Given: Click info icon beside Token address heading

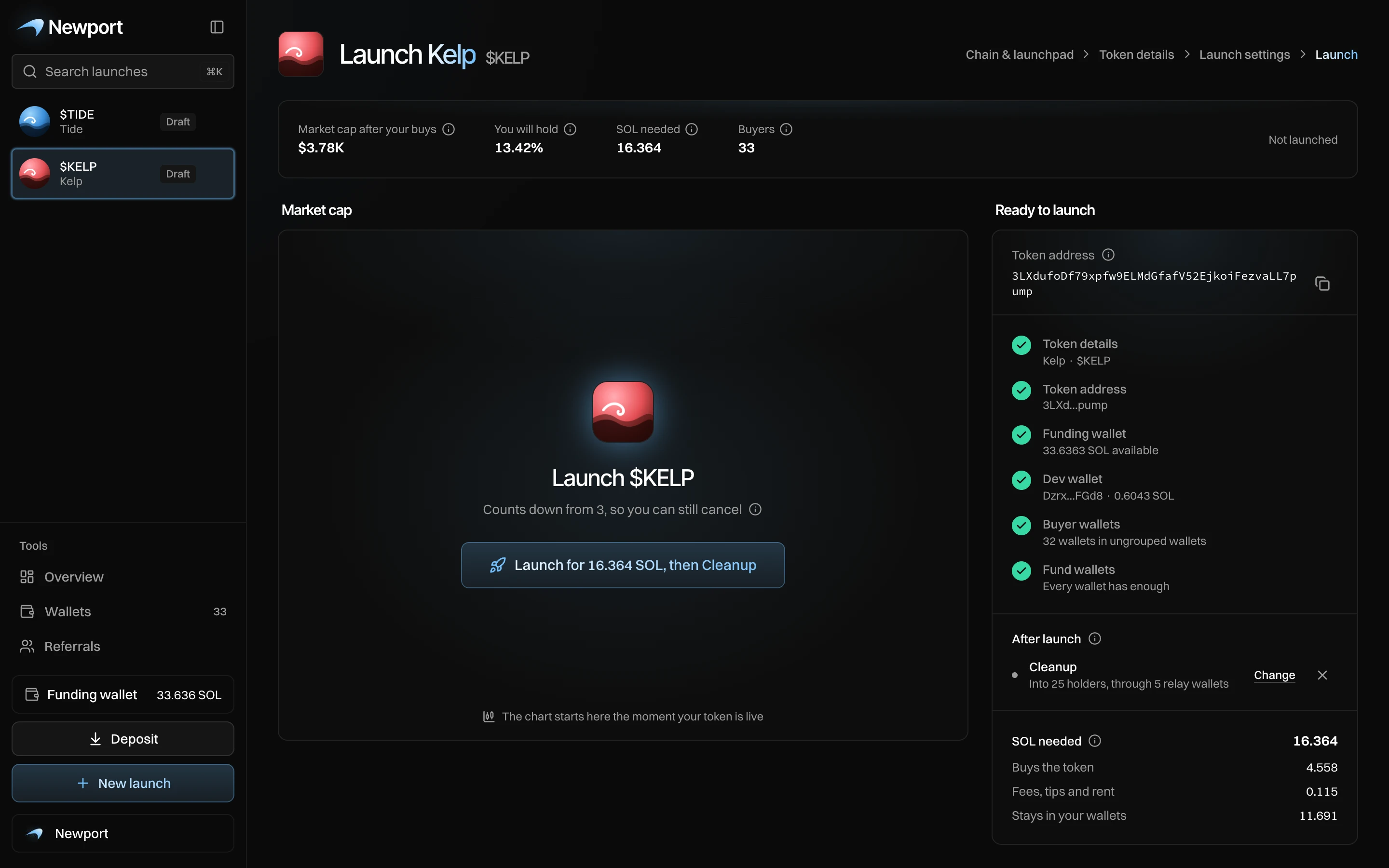Looking at the screenshot, I should (x=1108, y=254).
